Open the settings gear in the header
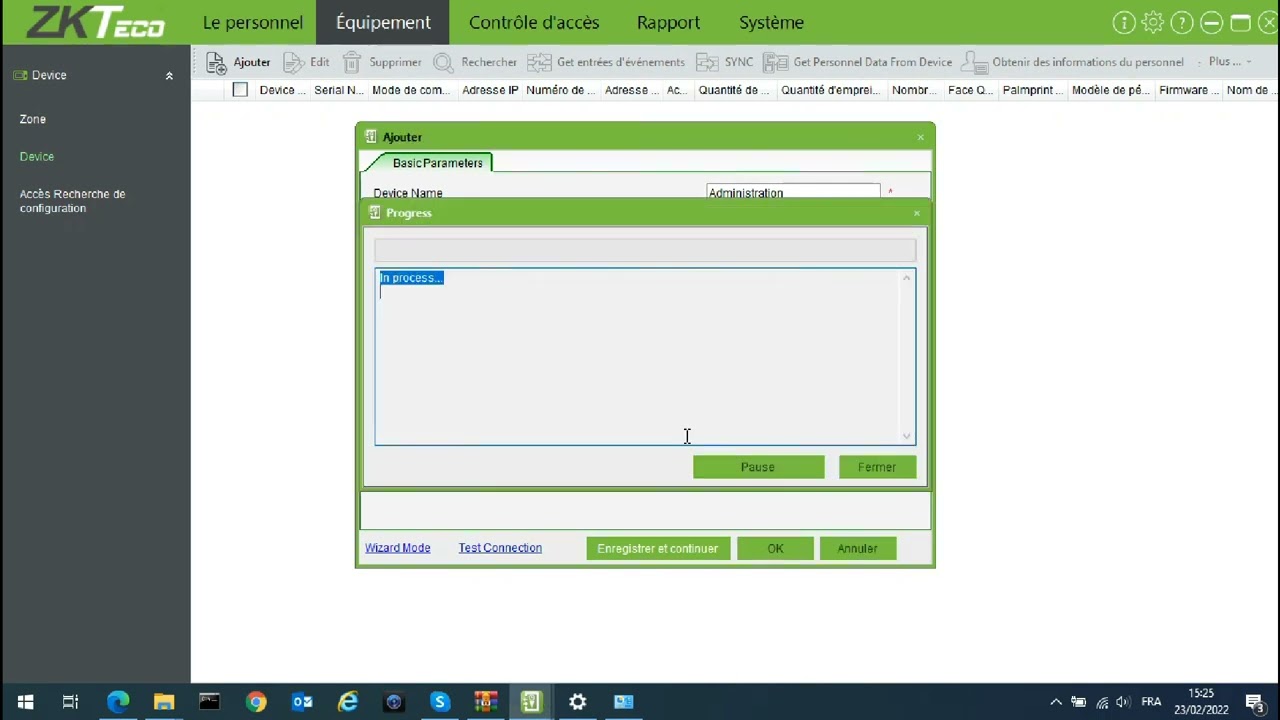 point(1153,22)
